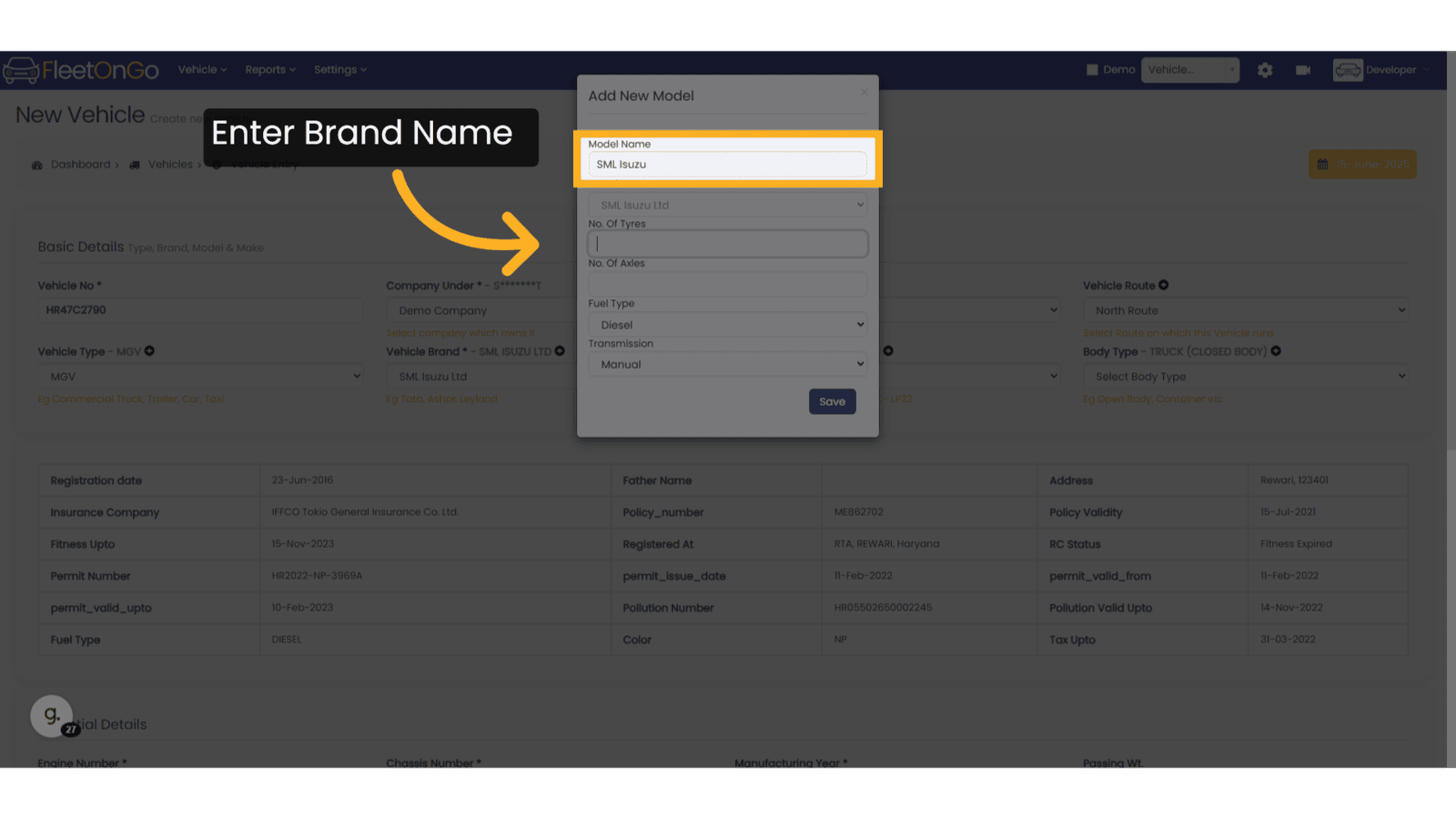
Task: Click the Registration date value 23-Jun-2016
Action: [x=302, y=480]
